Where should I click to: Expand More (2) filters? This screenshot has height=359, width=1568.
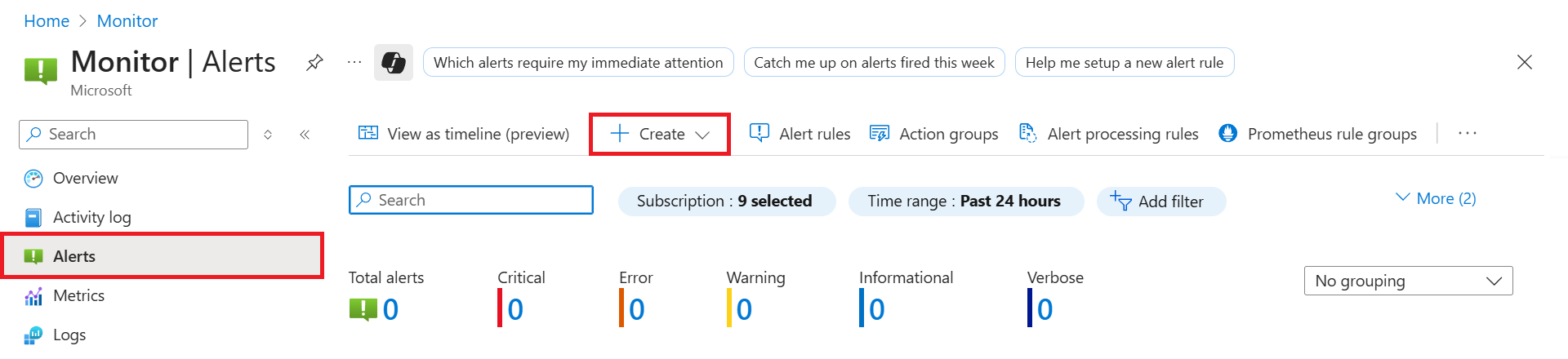pyautogui.click(x=1436, y=198)
